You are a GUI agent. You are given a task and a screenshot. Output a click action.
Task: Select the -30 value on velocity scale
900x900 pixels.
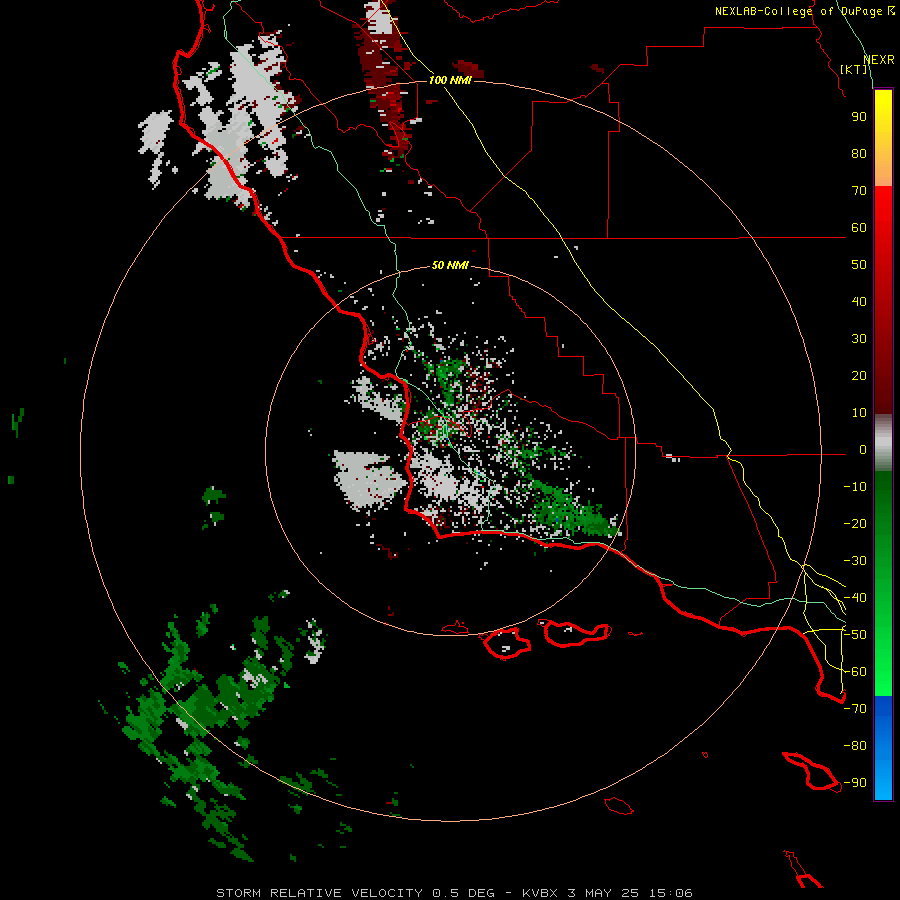point(855,561)
